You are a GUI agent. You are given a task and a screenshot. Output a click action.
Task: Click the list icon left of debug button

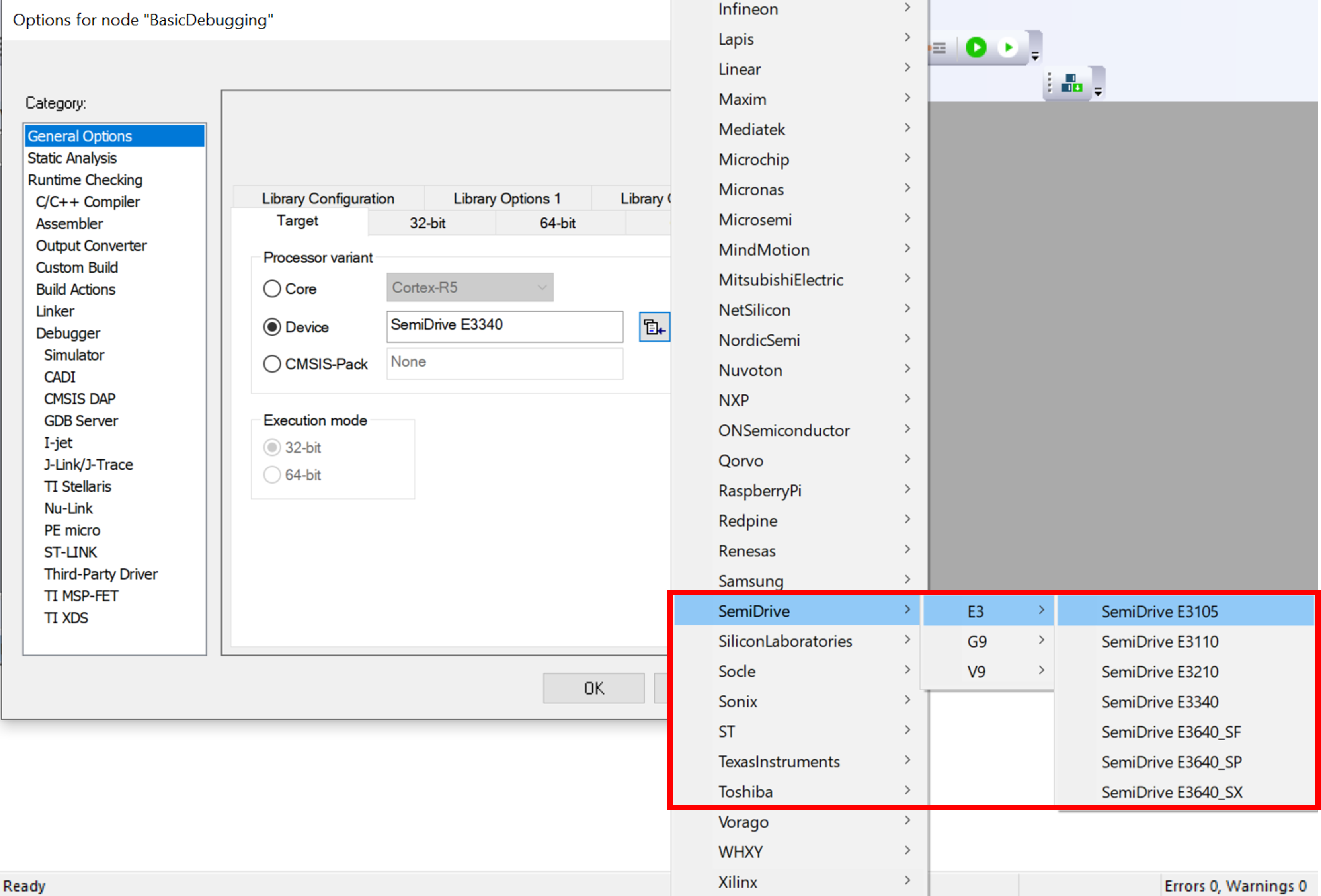[x=939, y=48]
